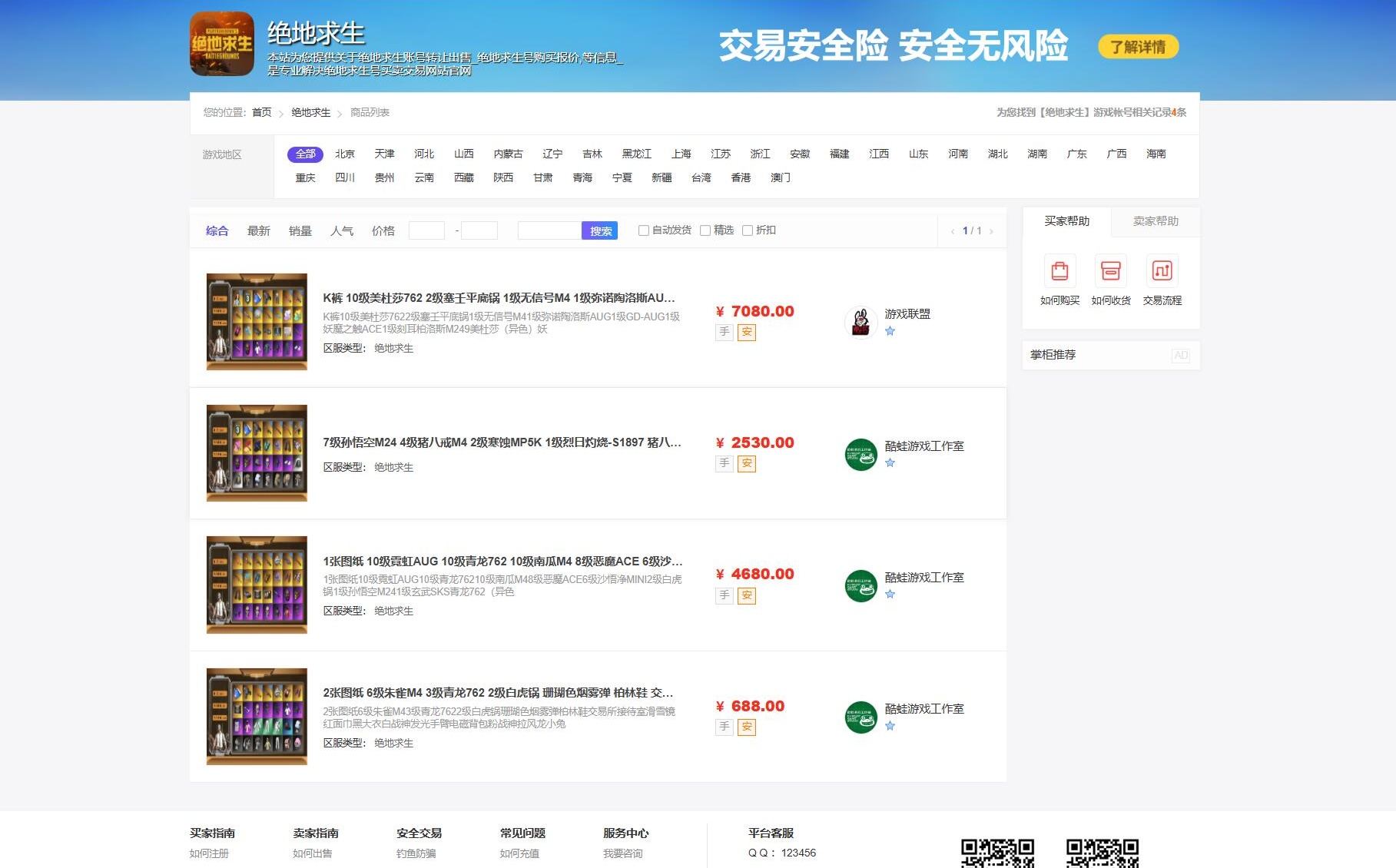Click the 游戏联盟 seller avatar
Screen dimensions: 1396x868
click(x=861, y=323)
